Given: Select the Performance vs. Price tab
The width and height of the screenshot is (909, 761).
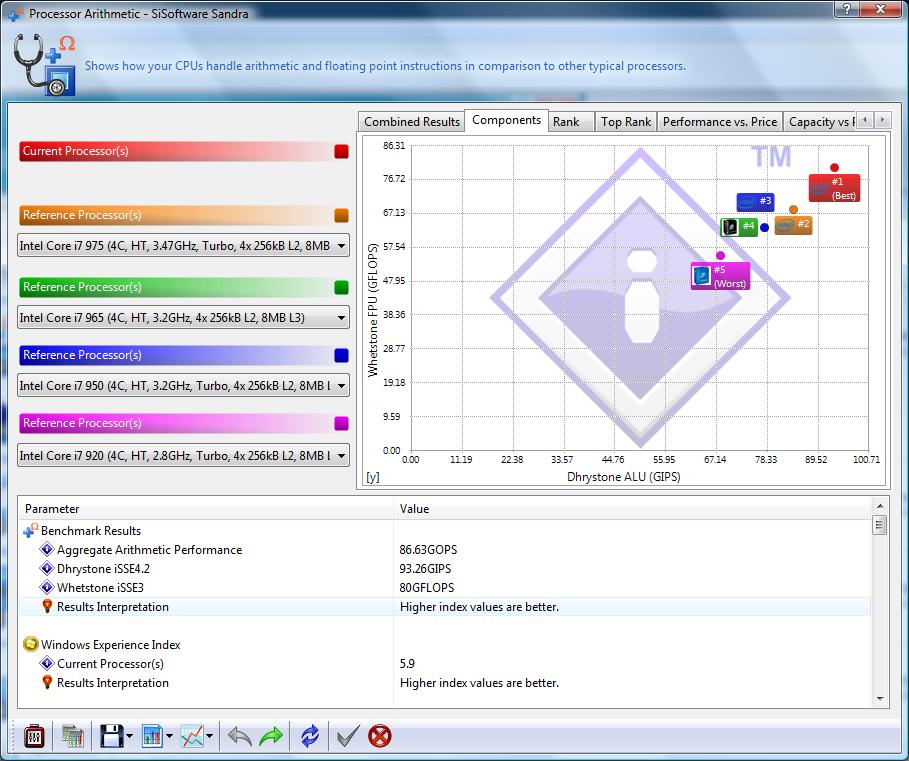Looking at the screenshot, I should click(719, 122).
